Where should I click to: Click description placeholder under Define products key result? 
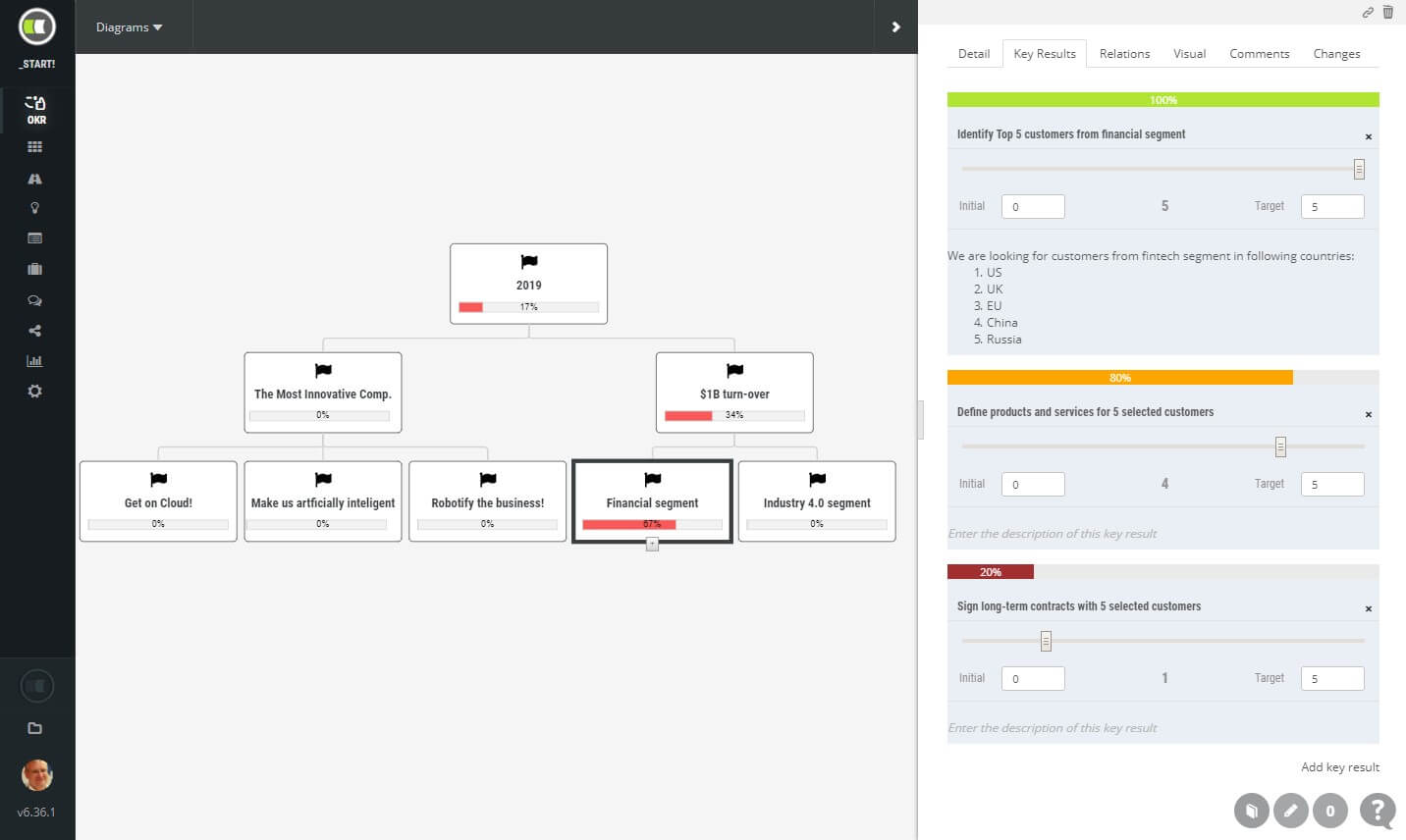(x=1053, y=534)
